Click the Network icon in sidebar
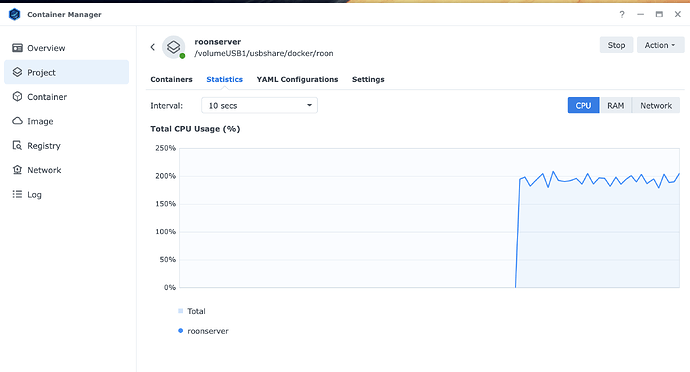 pyautogui.click(x=17, y=170)
